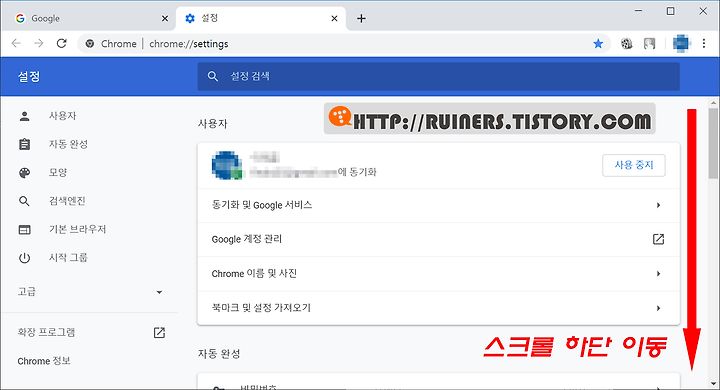Select 기본 브라우저 in the sidebar
Image resolution: width=720 pixels, height=390 pixels.
coord(78,229)
